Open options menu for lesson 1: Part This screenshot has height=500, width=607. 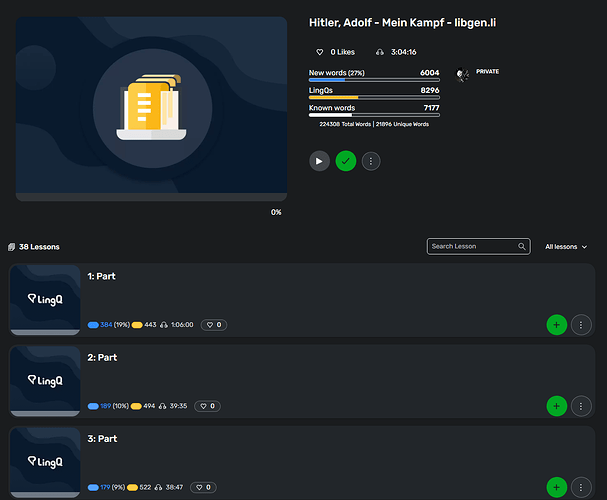tap(581, 325)
